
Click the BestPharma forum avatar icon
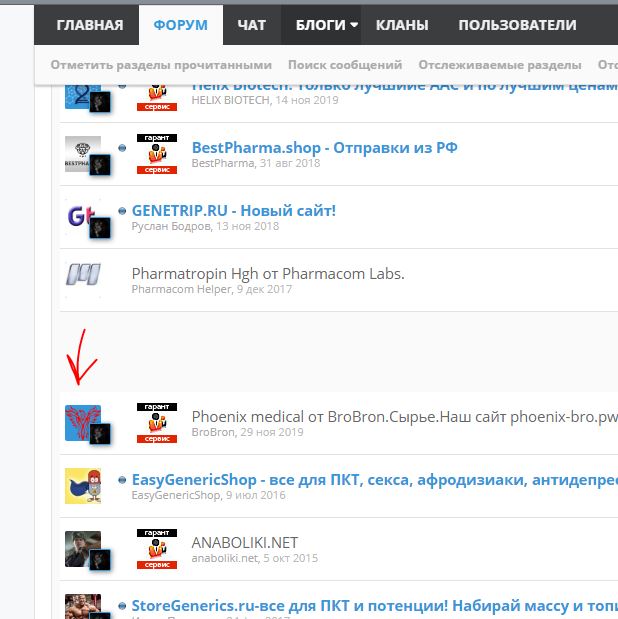(x=82, y=155)
